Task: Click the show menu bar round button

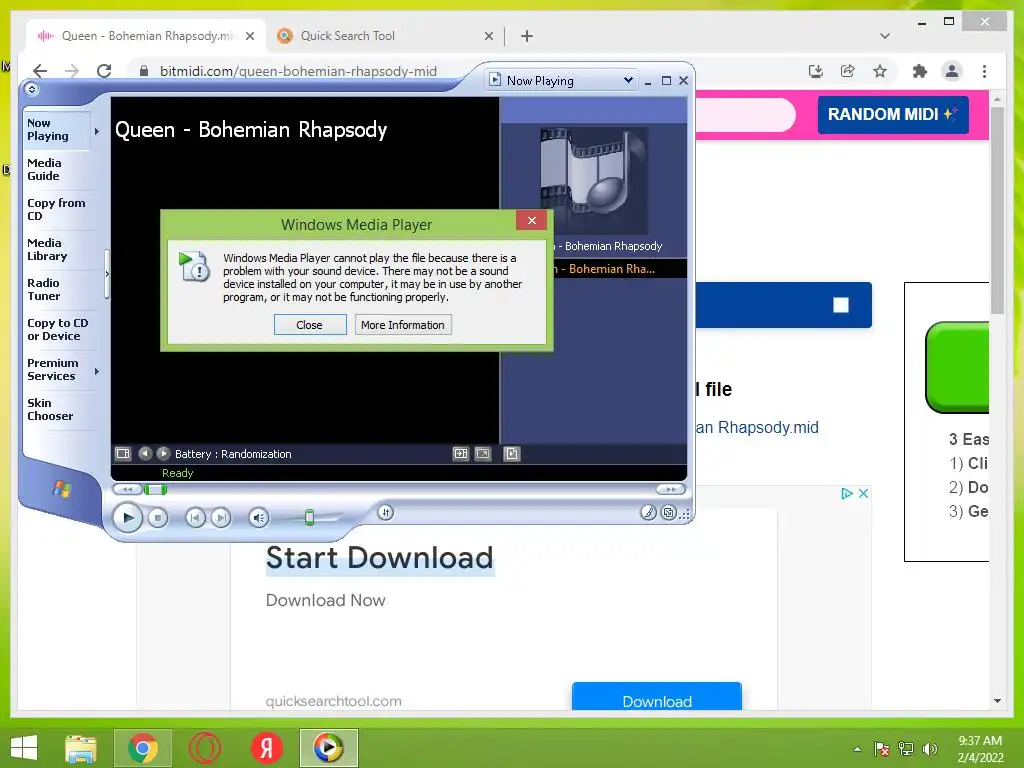Action: coord(31,89)
